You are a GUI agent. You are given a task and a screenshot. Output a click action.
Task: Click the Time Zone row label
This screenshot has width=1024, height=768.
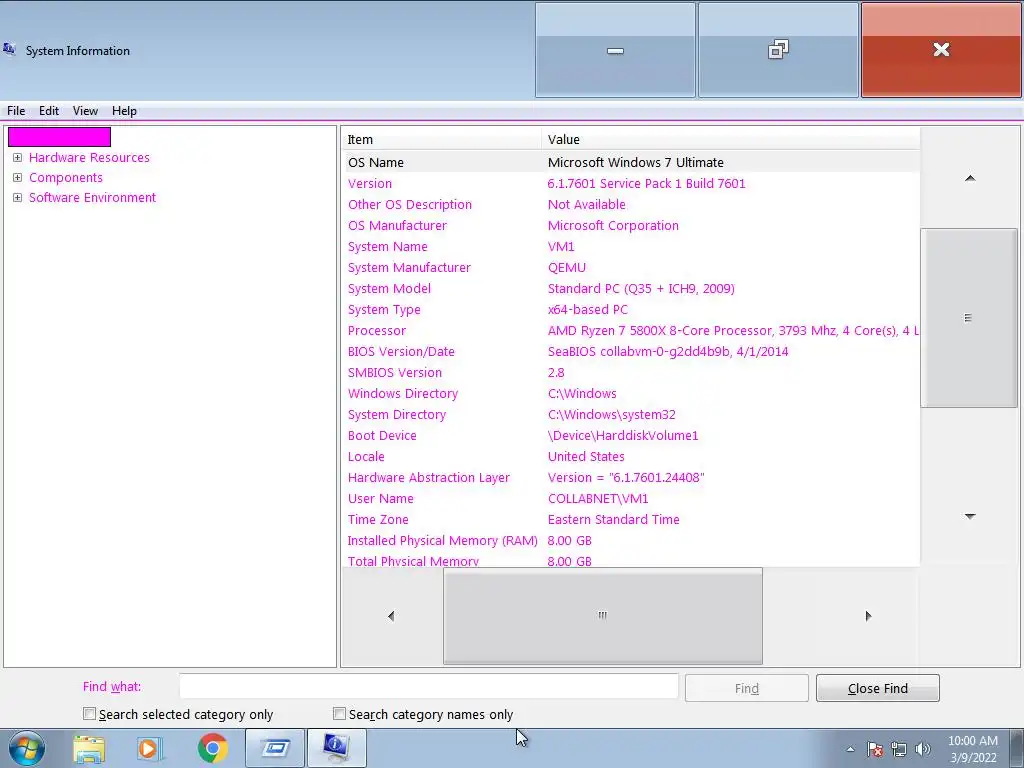[378, 519]
